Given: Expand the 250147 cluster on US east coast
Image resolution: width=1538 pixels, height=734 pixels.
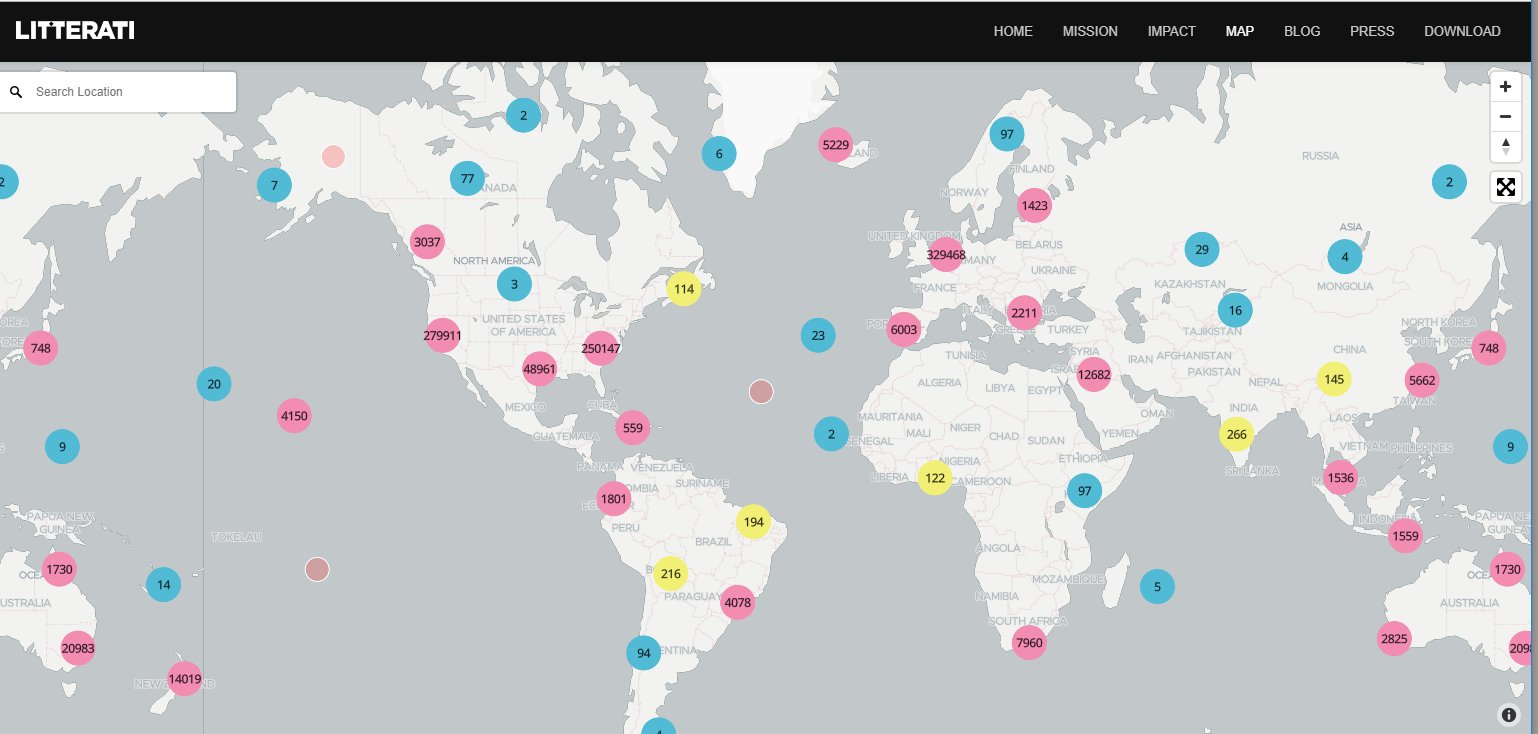Looking at the screenshot, I should pyautogui.click(x=600, y=349).
